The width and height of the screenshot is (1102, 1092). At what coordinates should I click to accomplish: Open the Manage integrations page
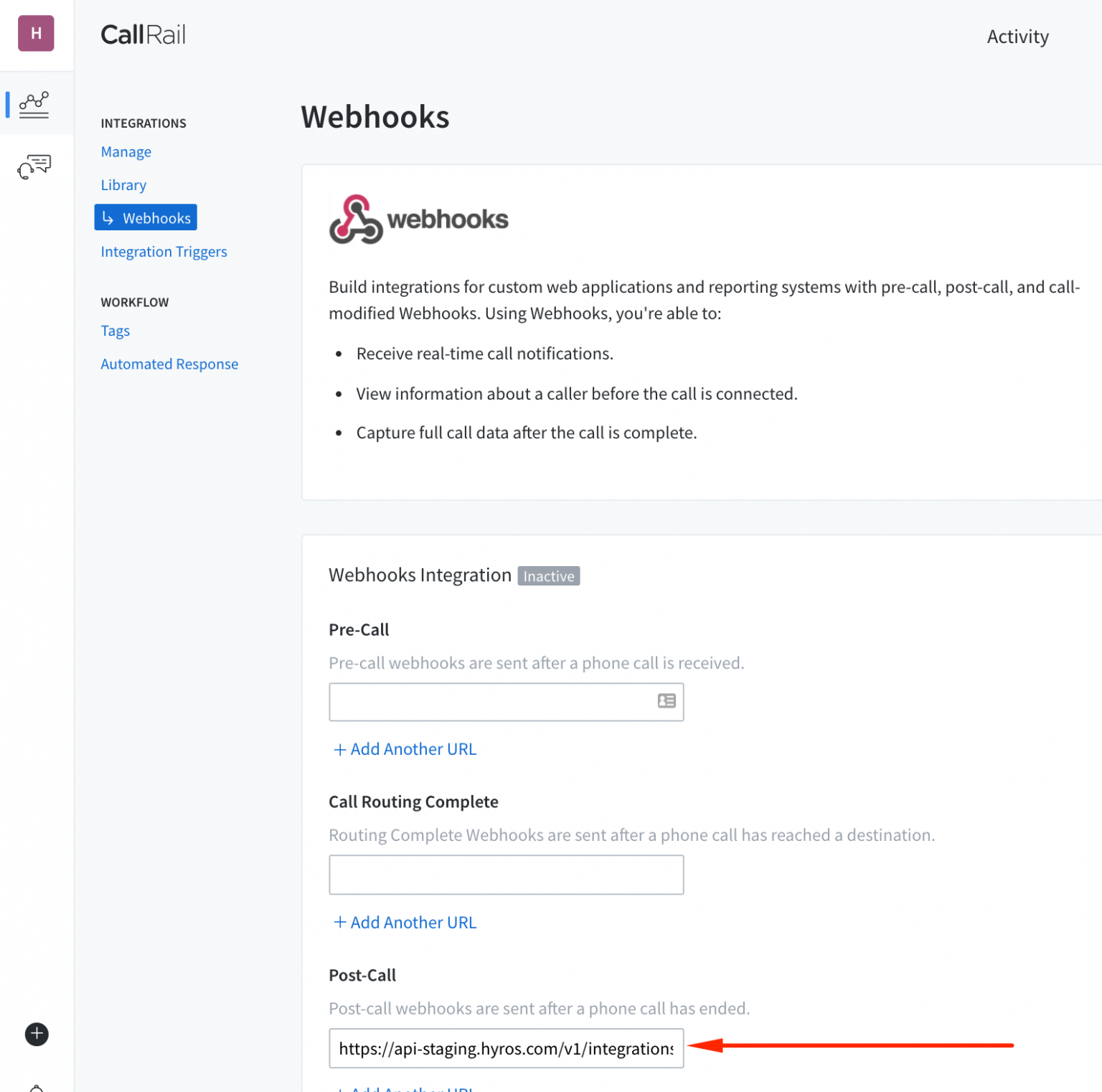point(126,151)
